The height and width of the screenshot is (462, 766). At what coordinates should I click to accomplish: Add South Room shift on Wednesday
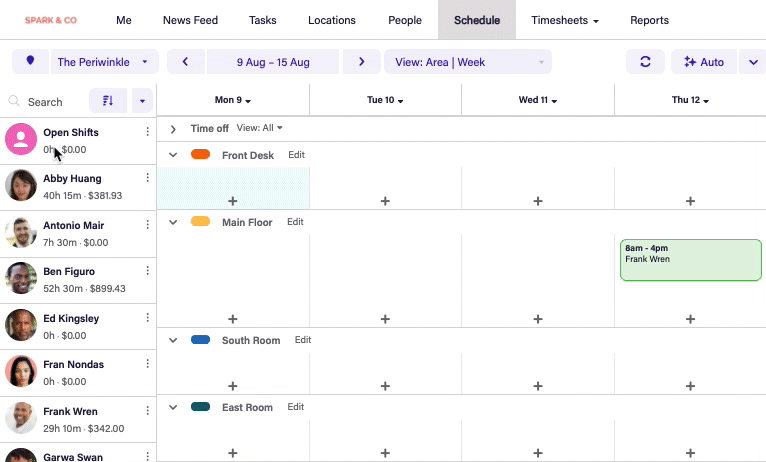point(538,386)
